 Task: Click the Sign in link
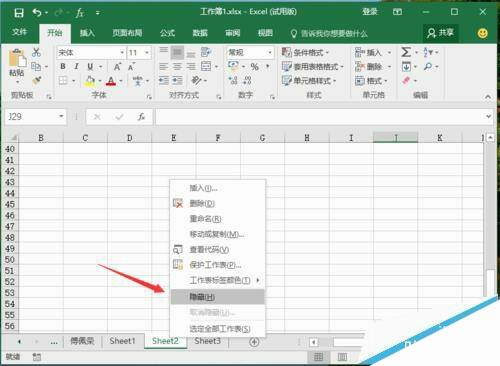point(370,12)
